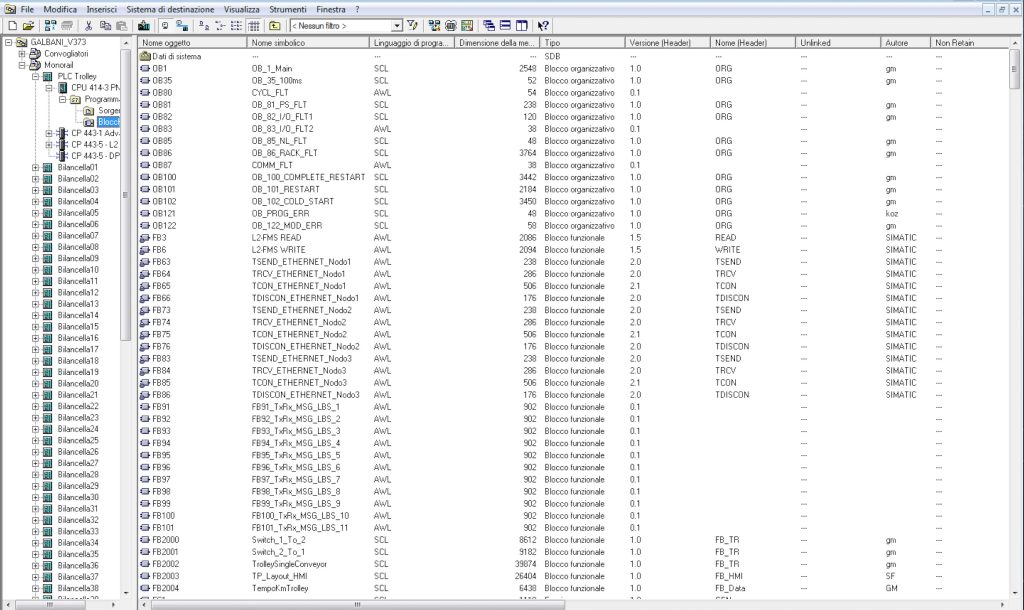This screenshot has height=610, width=1024.
Task: Click the Paste icon in the toolbar
Action: click(x=121, y=25)
